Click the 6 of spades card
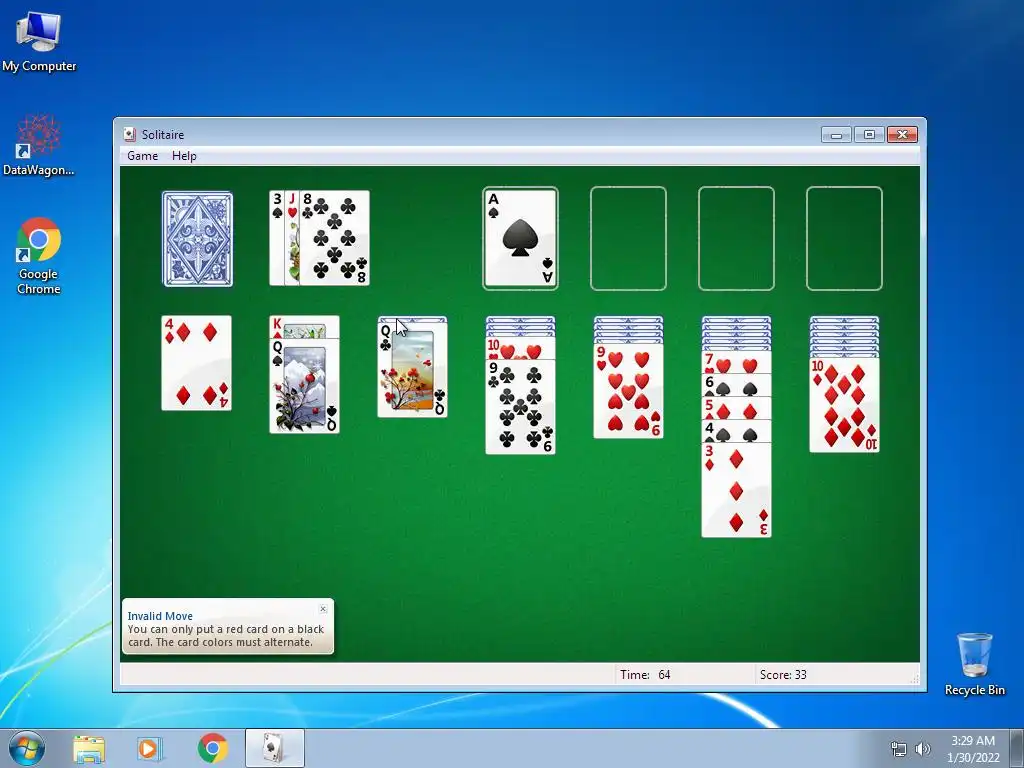Image resolution: width=1024 pixels, height=768 pixels. pos(736,385)
